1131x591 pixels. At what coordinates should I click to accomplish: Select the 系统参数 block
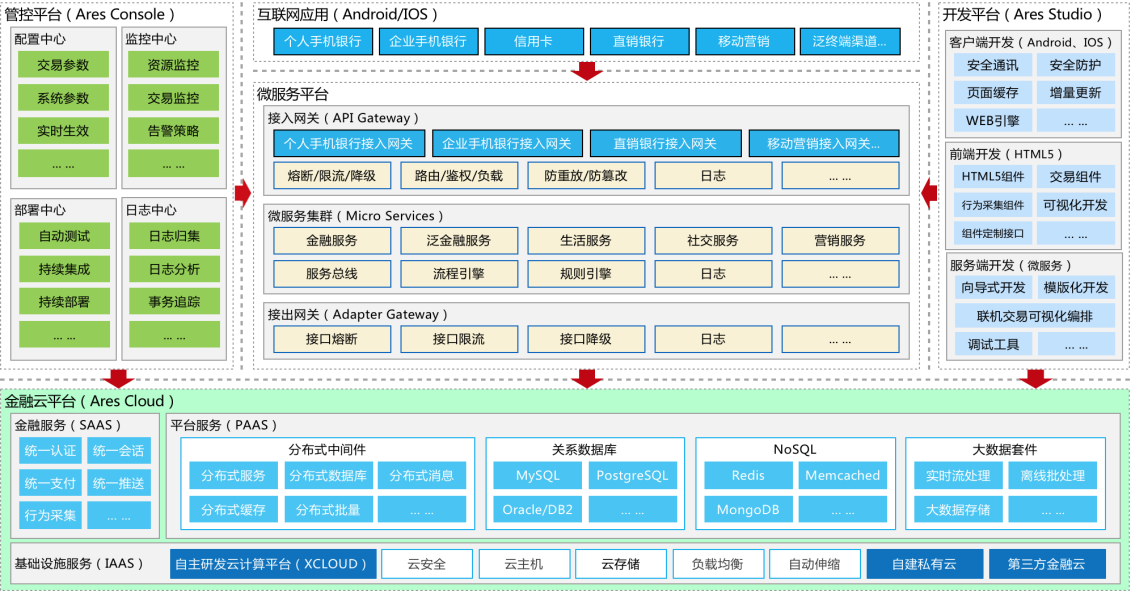click(x=63, y=98)
